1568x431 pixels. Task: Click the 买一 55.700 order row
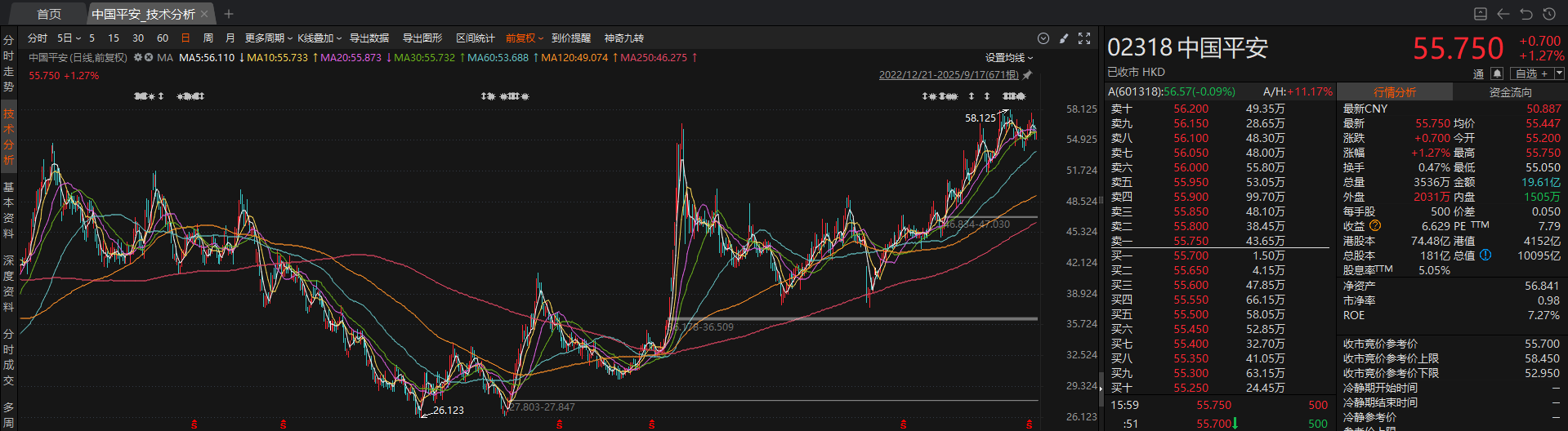click(x=1221, y=255)
